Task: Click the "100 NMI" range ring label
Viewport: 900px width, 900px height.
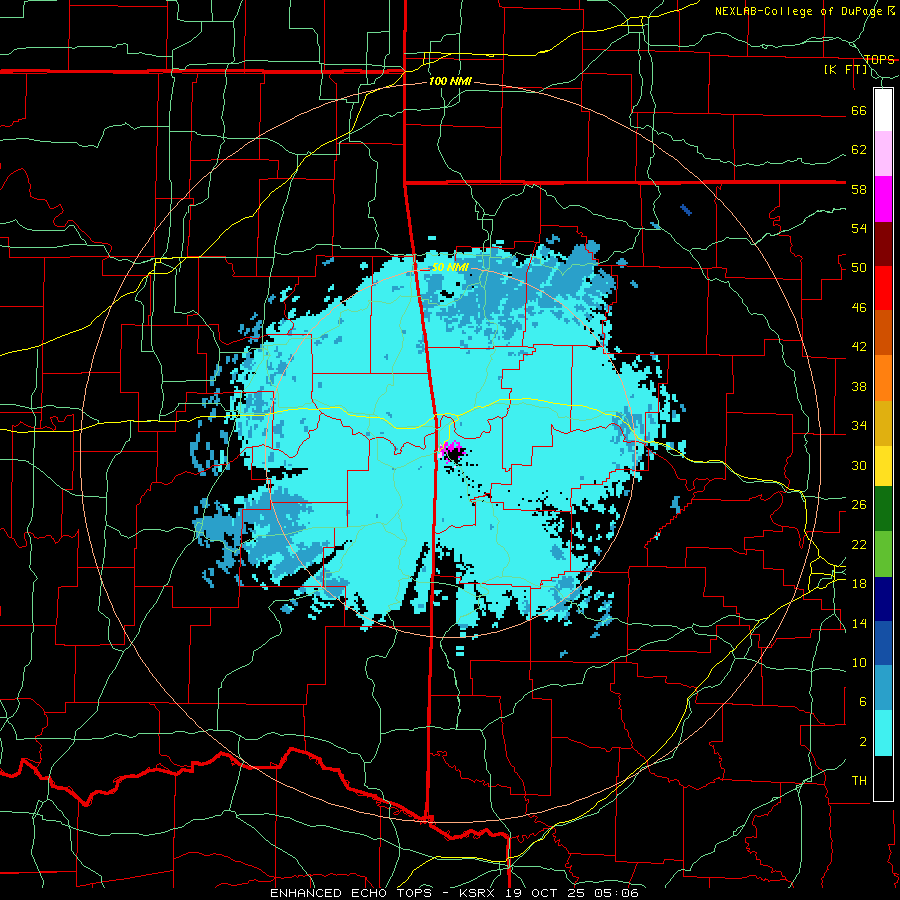Action: pos(450,82)
